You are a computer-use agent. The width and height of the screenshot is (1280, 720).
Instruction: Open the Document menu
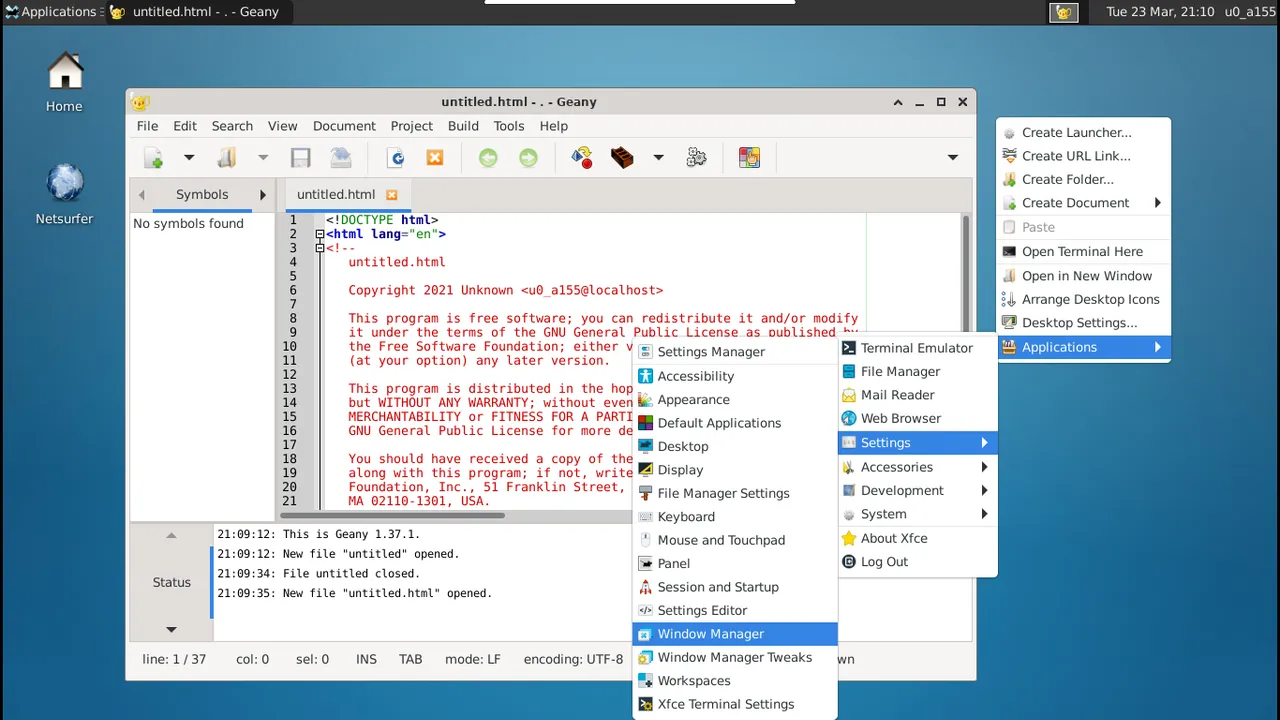pos(344,126)
